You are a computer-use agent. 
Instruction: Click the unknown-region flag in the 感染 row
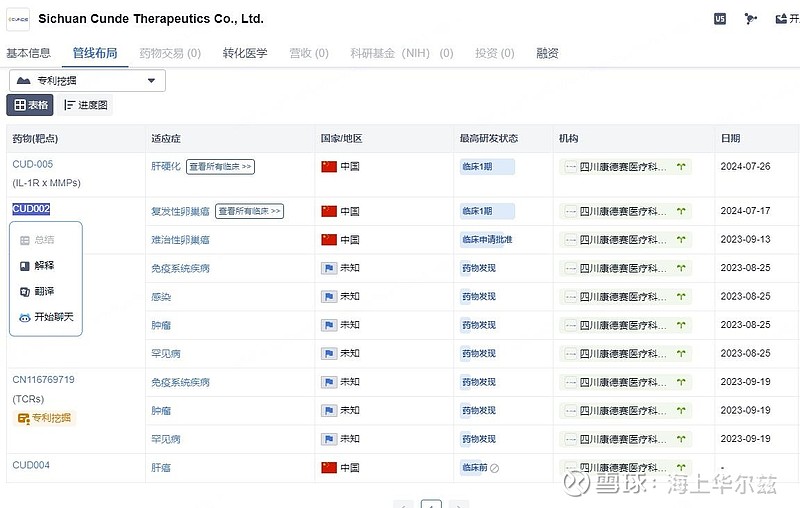click(x=329, y=296)
